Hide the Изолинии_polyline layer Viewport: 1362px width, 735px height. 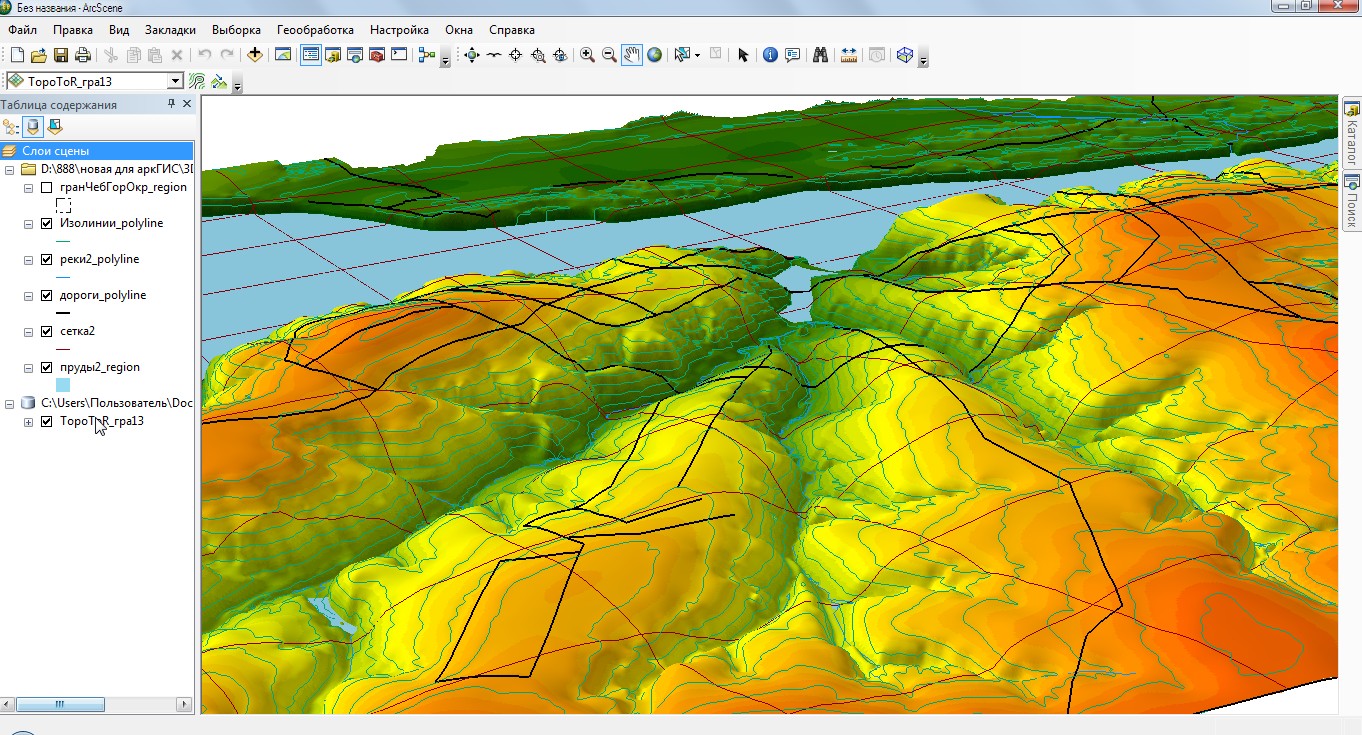tap(47, 224)
